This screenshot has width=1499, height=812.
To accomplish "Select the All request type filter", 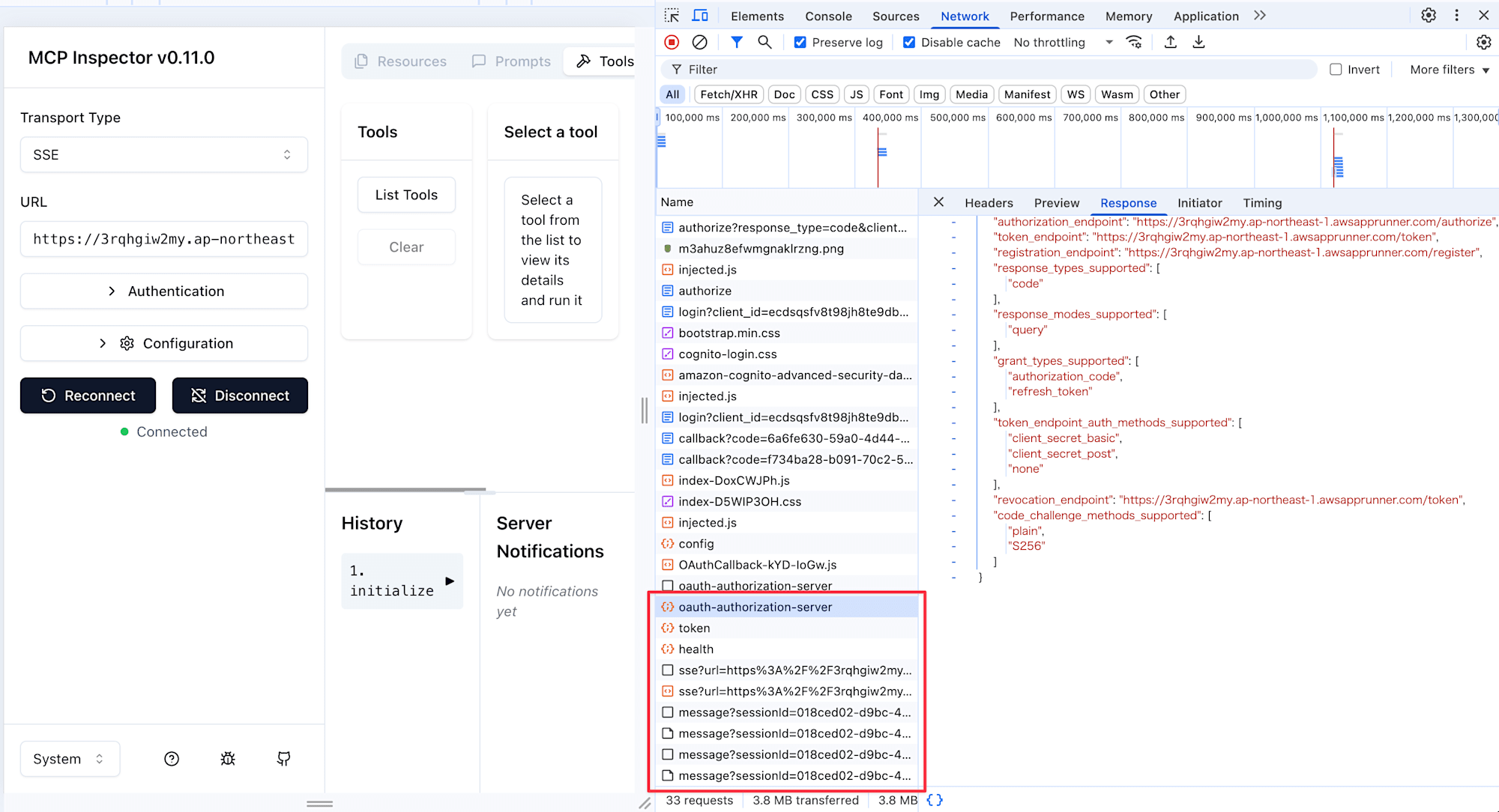I will point(672,94).
